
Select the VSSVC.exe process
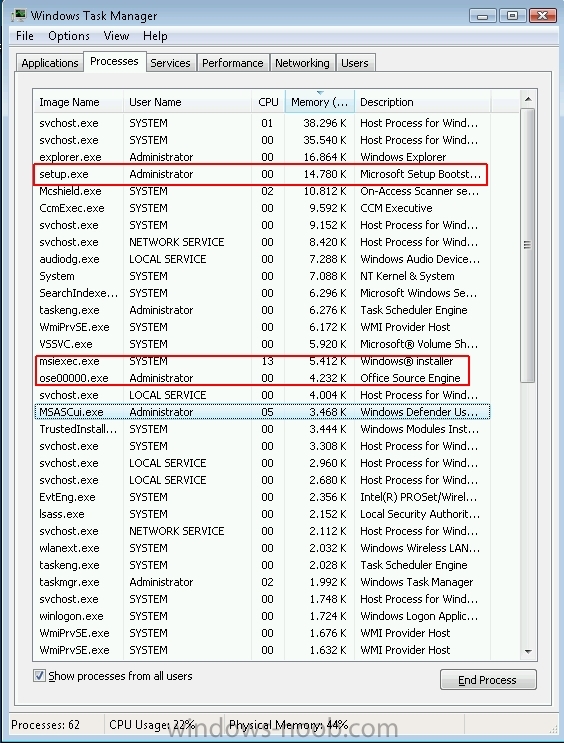[x=262, y=344]
